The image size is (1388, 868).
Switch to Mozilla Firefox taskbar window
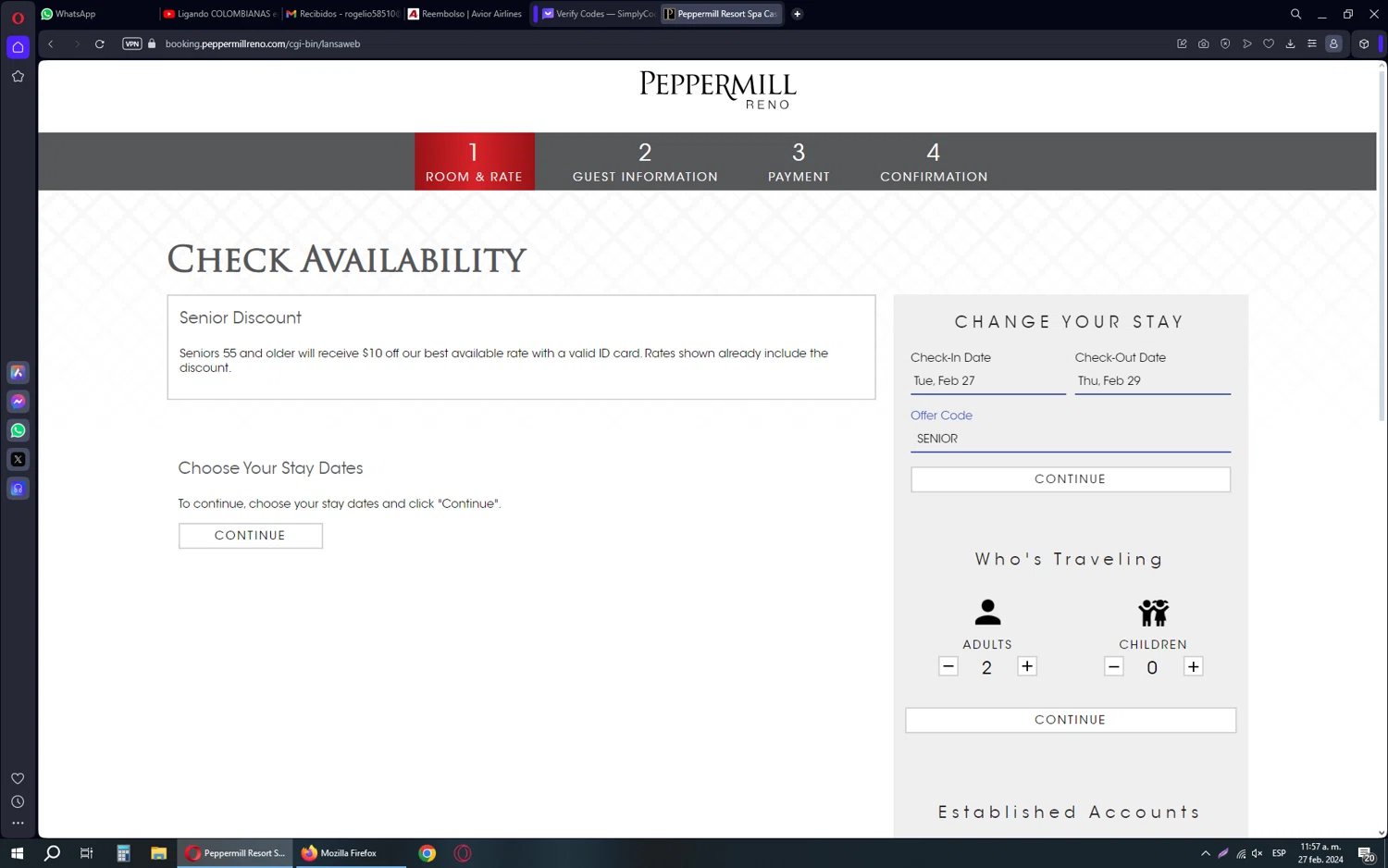tap(350, 853)
